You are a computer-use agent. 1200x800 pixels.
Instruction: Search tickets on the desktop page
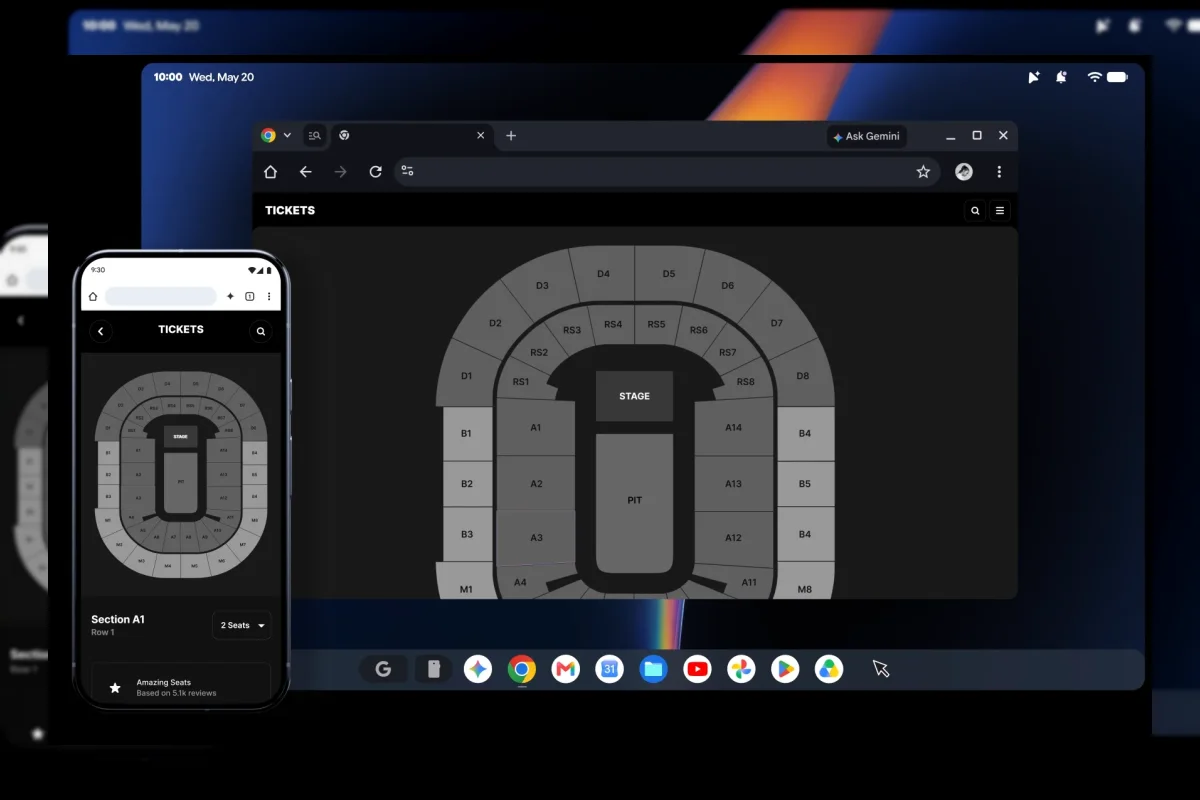[x=975, y=210]
